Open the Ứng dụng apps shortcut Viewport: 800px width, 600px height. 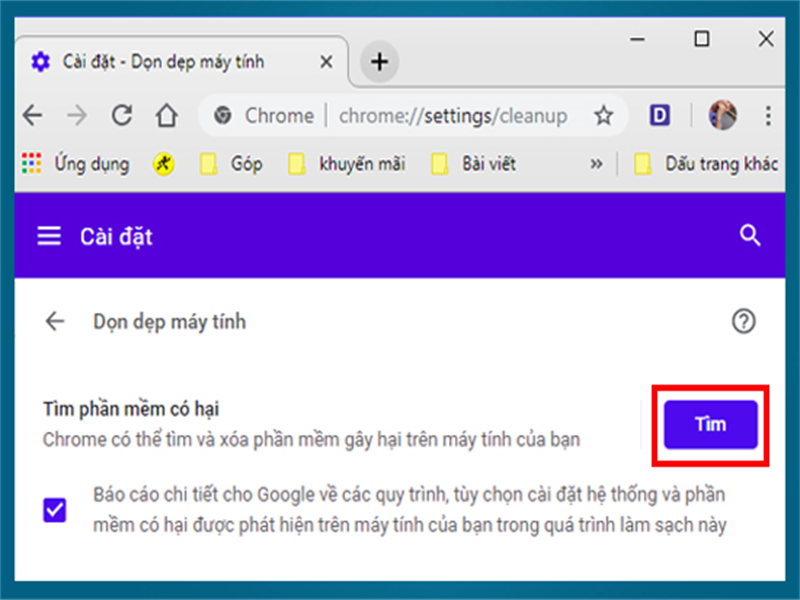pyautogui.click(x=76, y=164)
